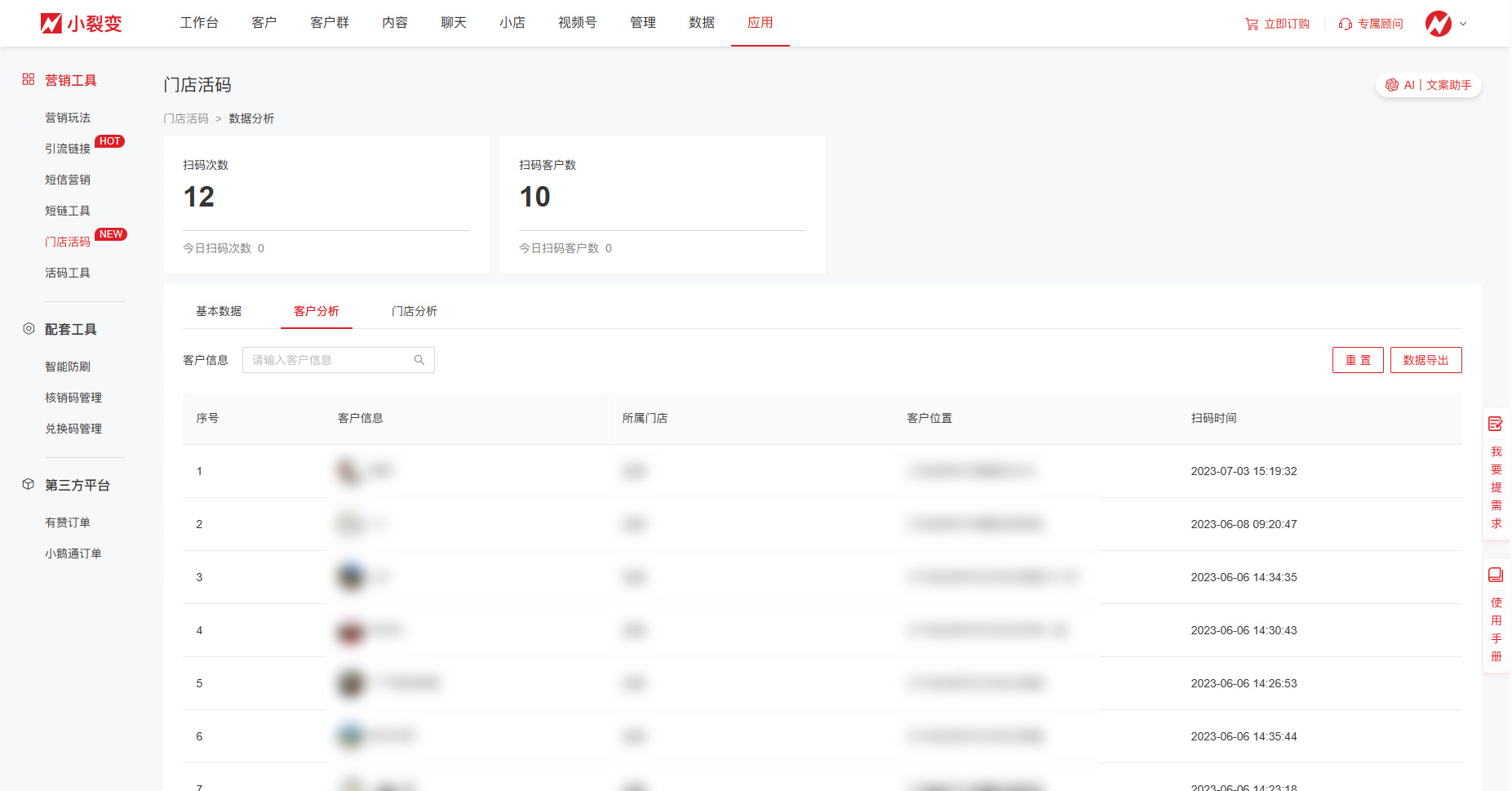
Task: Open the 使用手册 manual icon
Action: click(x=1496, y=575)
